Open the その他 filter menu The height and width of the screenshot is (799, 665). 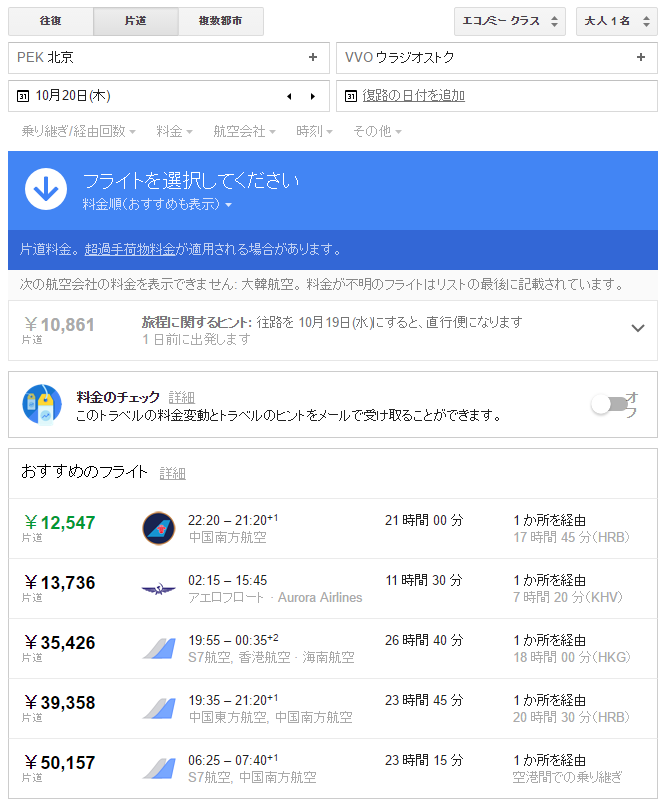tap(377, 131)
